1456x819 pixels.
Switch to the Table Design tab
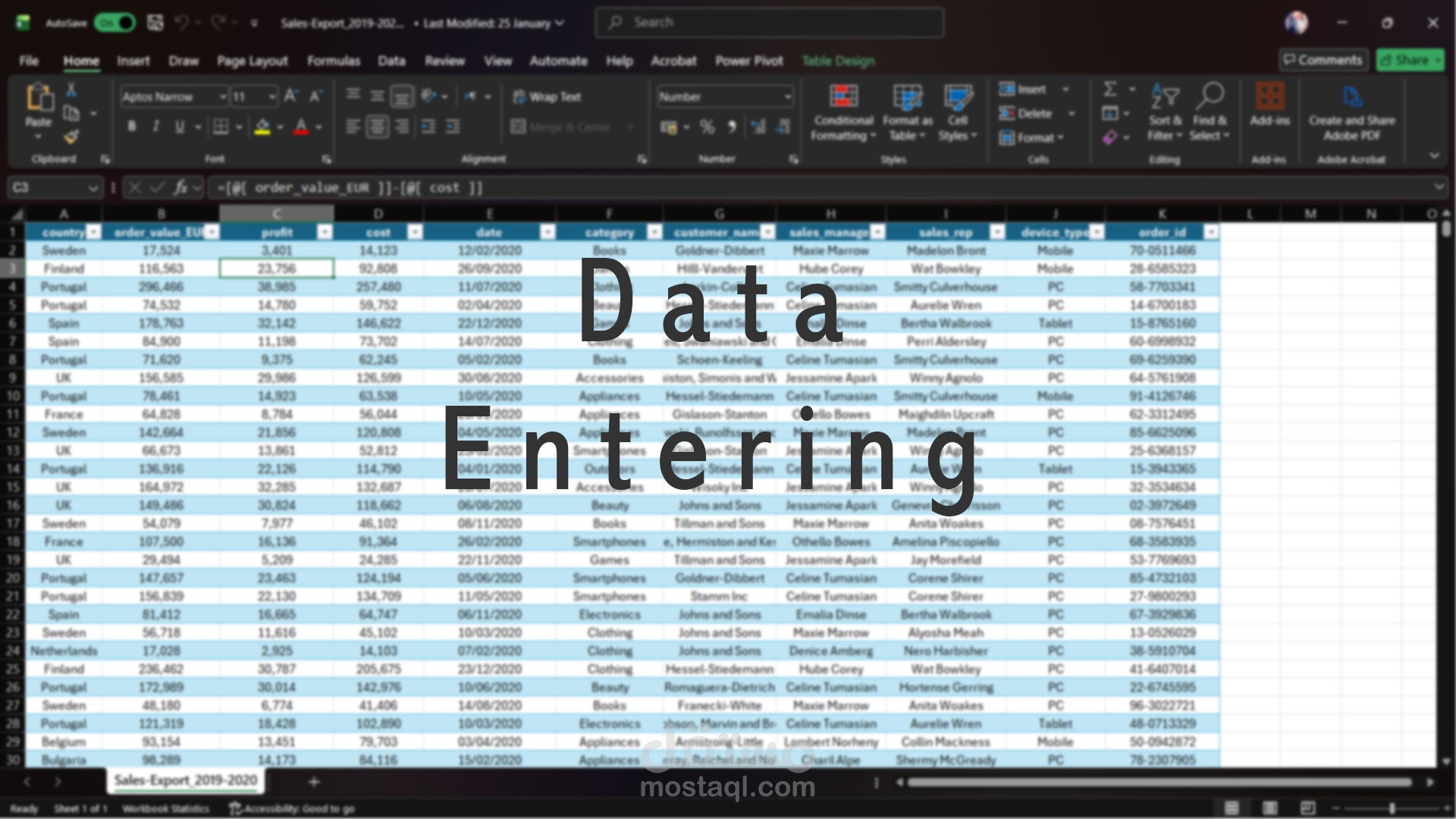[838, 61]
